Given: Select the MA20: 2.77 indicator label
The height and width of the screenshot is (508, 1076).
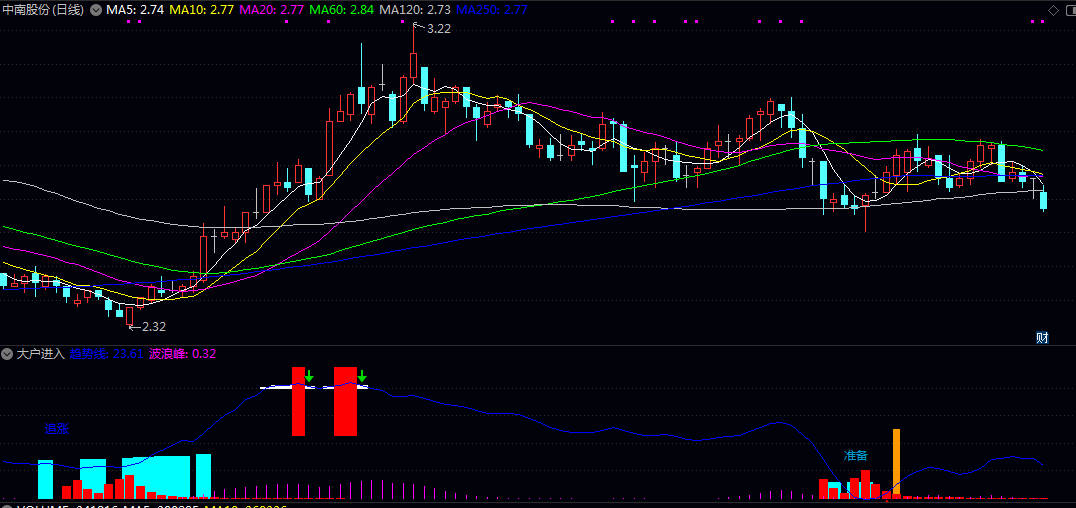Looking at the screenshot, I should 272,10.
